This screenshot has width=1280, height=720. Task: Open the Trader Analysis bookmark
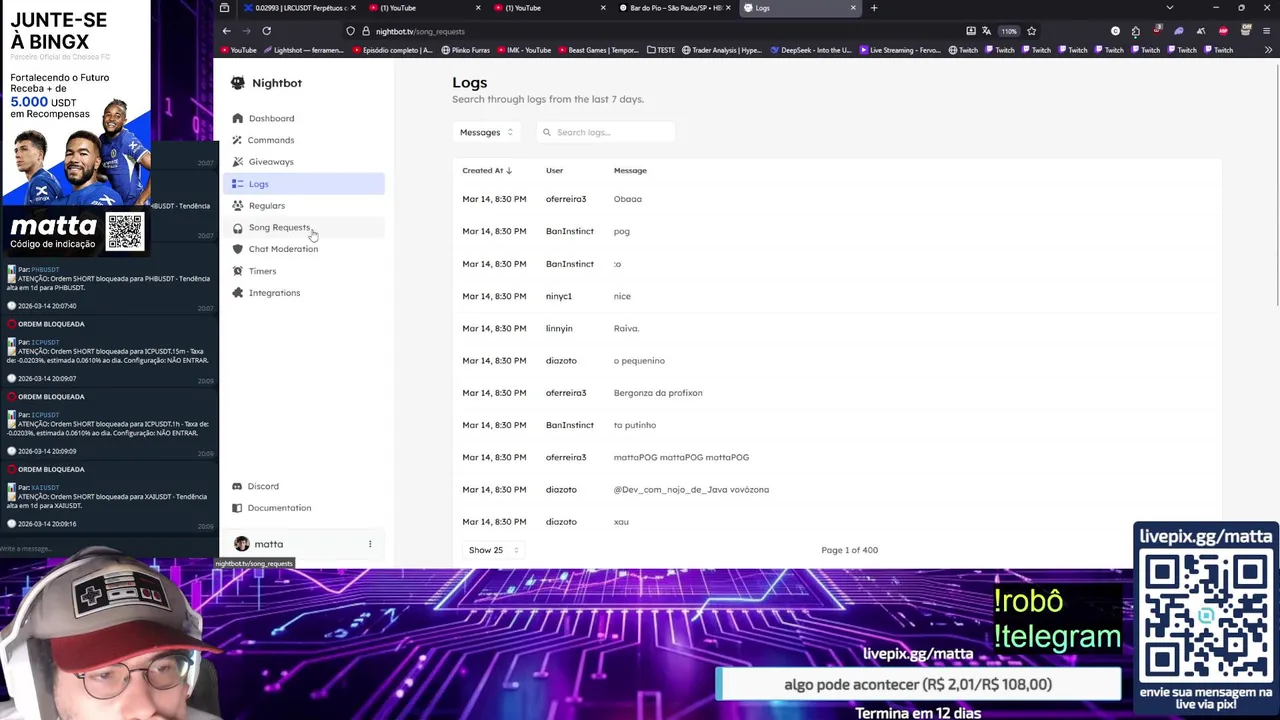point(722,50)
